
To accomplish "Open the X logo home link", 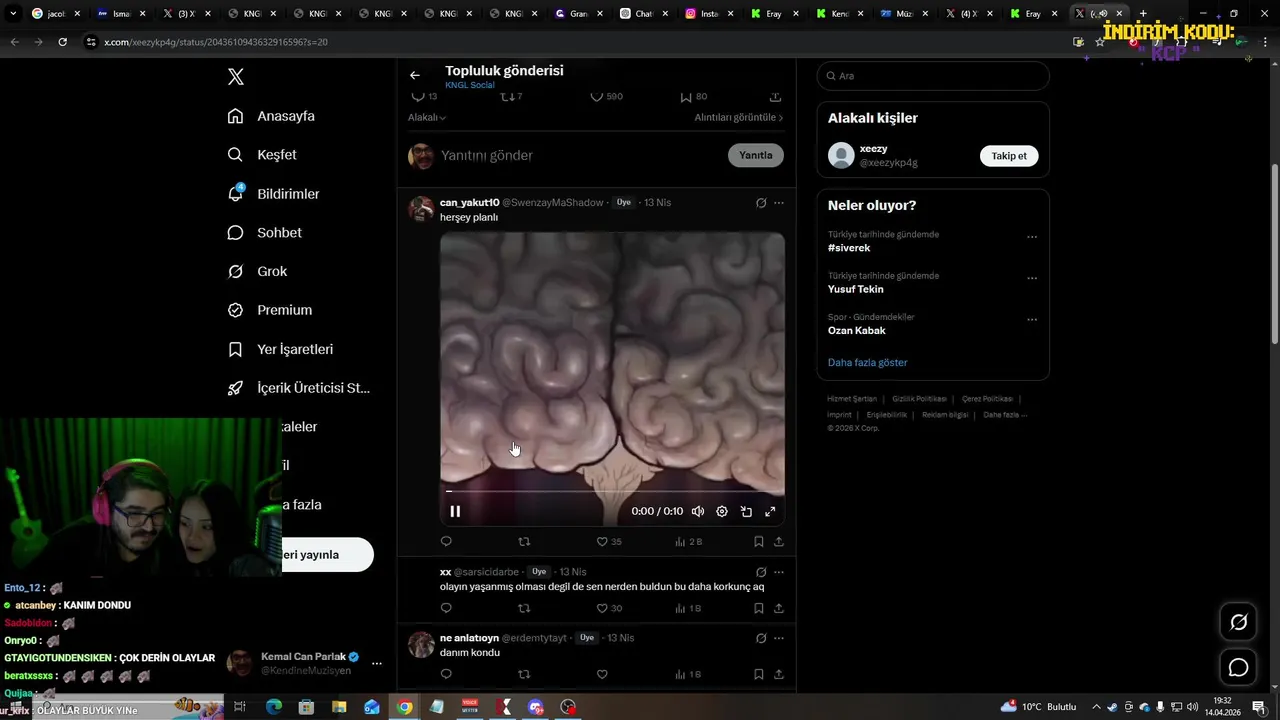I will point(236,77).
